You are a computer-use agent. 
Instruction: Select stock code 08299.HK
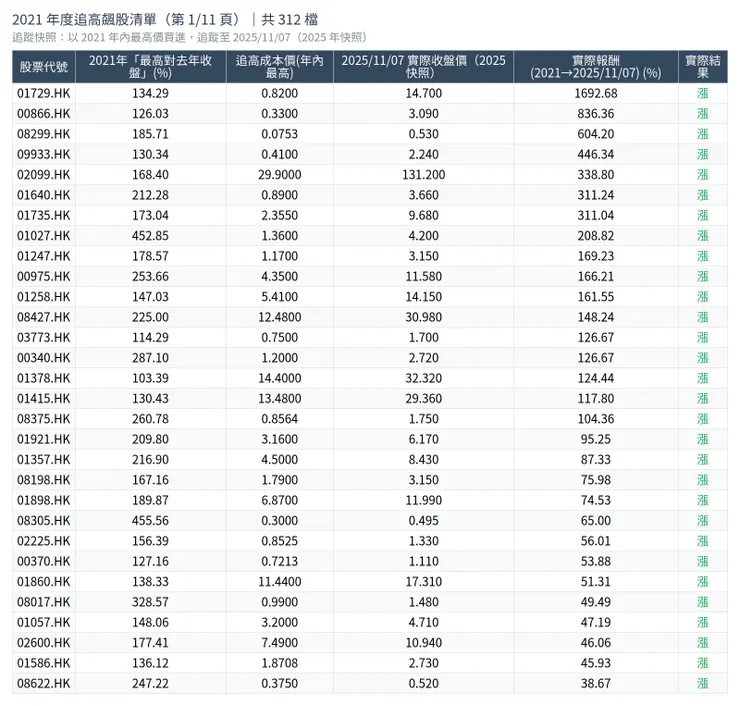43,134
